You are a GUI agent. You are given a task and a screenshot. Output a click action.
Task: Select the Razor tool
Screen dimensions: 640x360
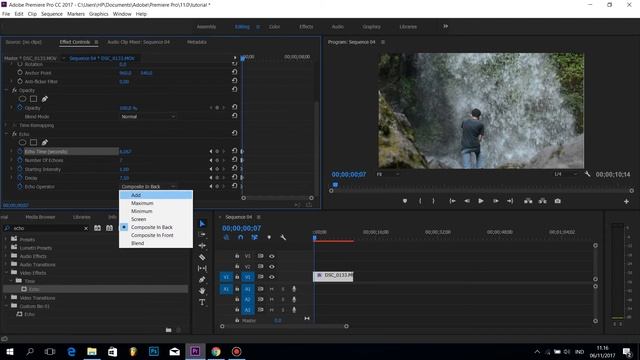[x=202, y=257]
